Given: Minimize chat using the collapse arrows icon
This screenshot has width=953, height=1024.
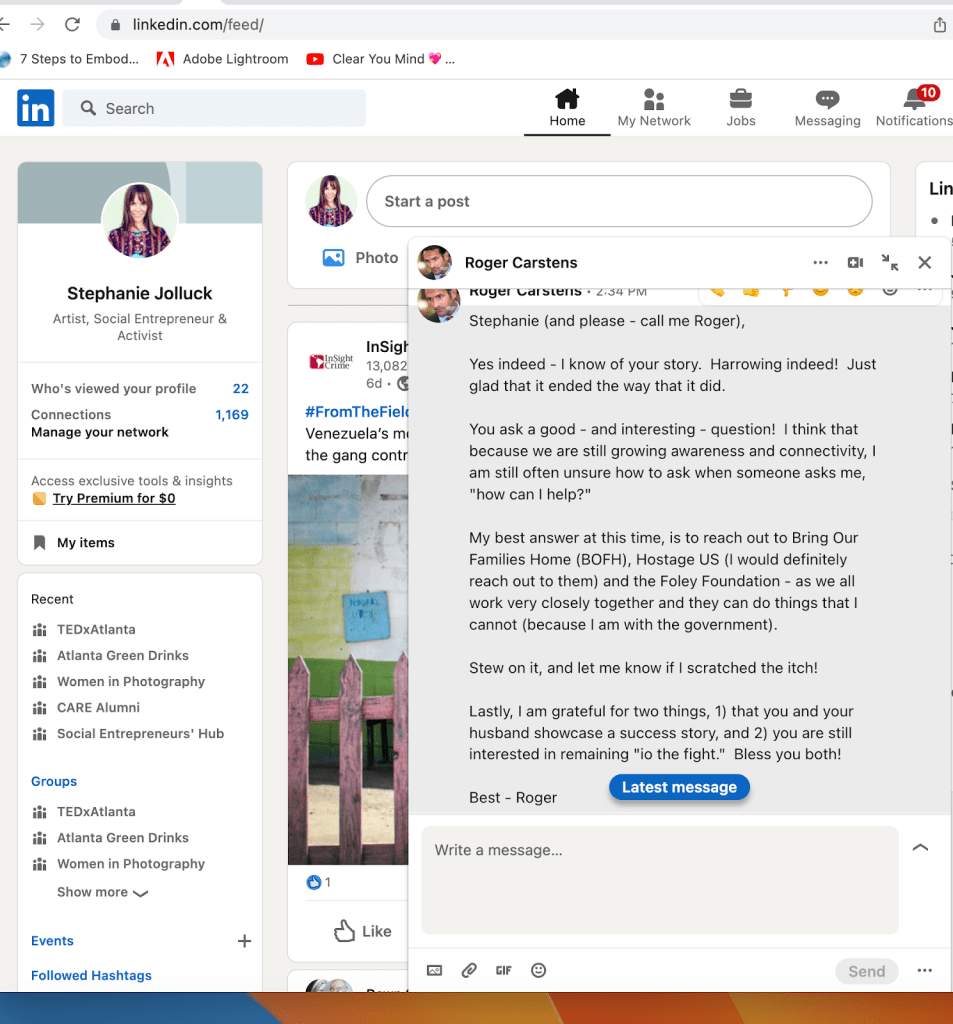Looking at the screenshot, I should click(889, 263).
